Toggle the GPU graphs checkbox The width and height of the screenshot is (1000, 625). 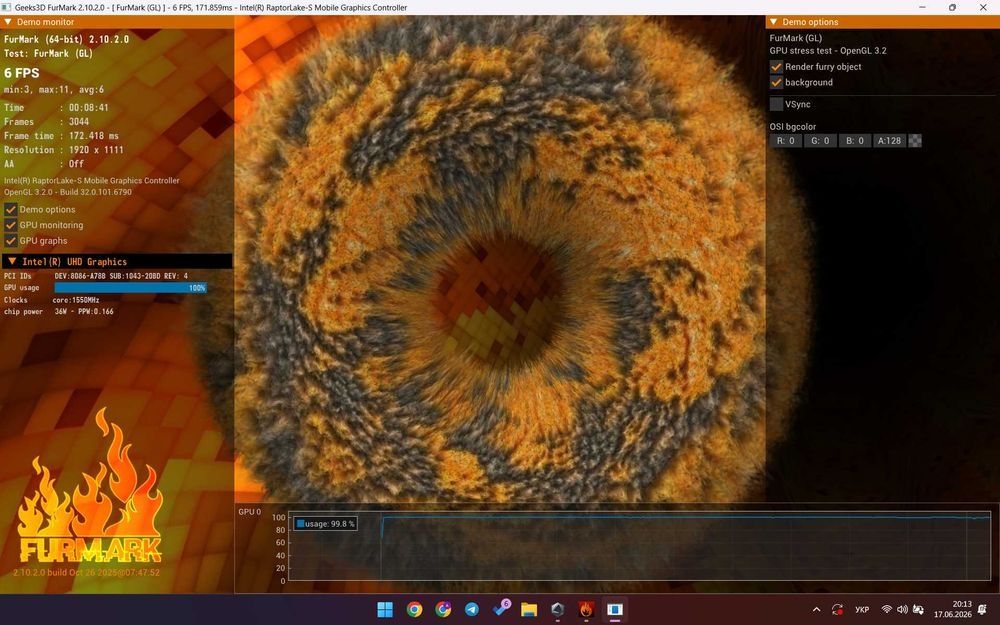pyautogui.click(x=10, y=240)
